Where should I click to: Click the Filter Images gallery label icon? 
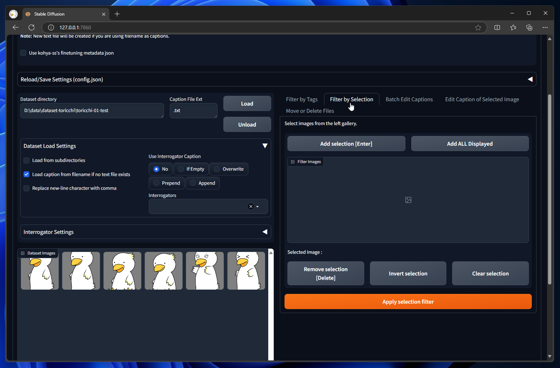pyautogui.click(x=293, y=162)
